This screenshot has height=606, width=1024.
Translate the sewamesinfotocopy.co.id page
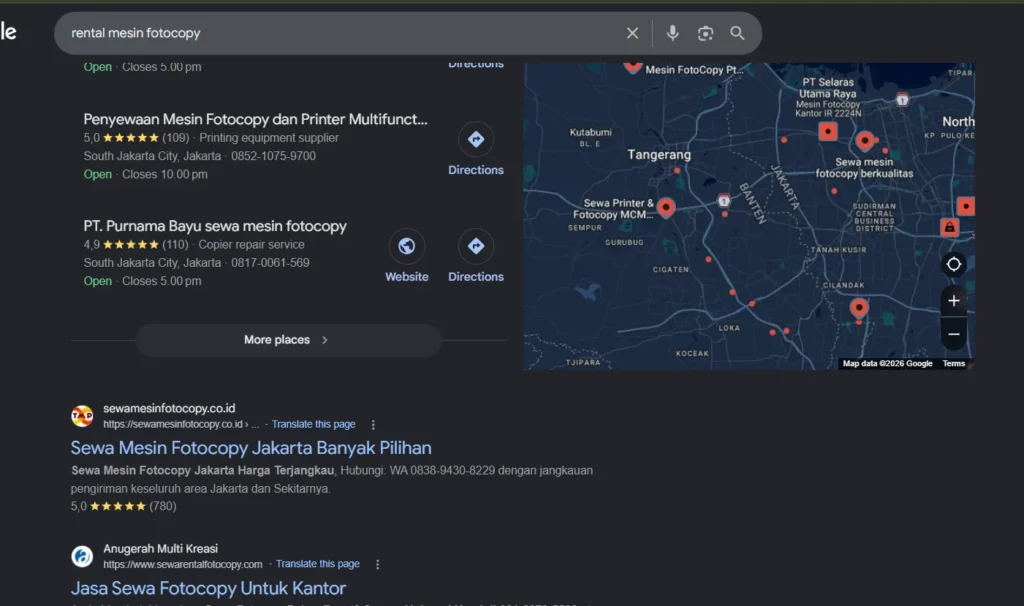313,424
